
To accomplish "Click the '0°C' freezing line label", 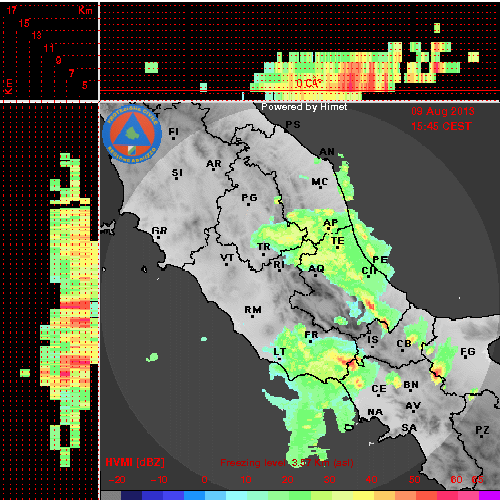I will point(309,83).
